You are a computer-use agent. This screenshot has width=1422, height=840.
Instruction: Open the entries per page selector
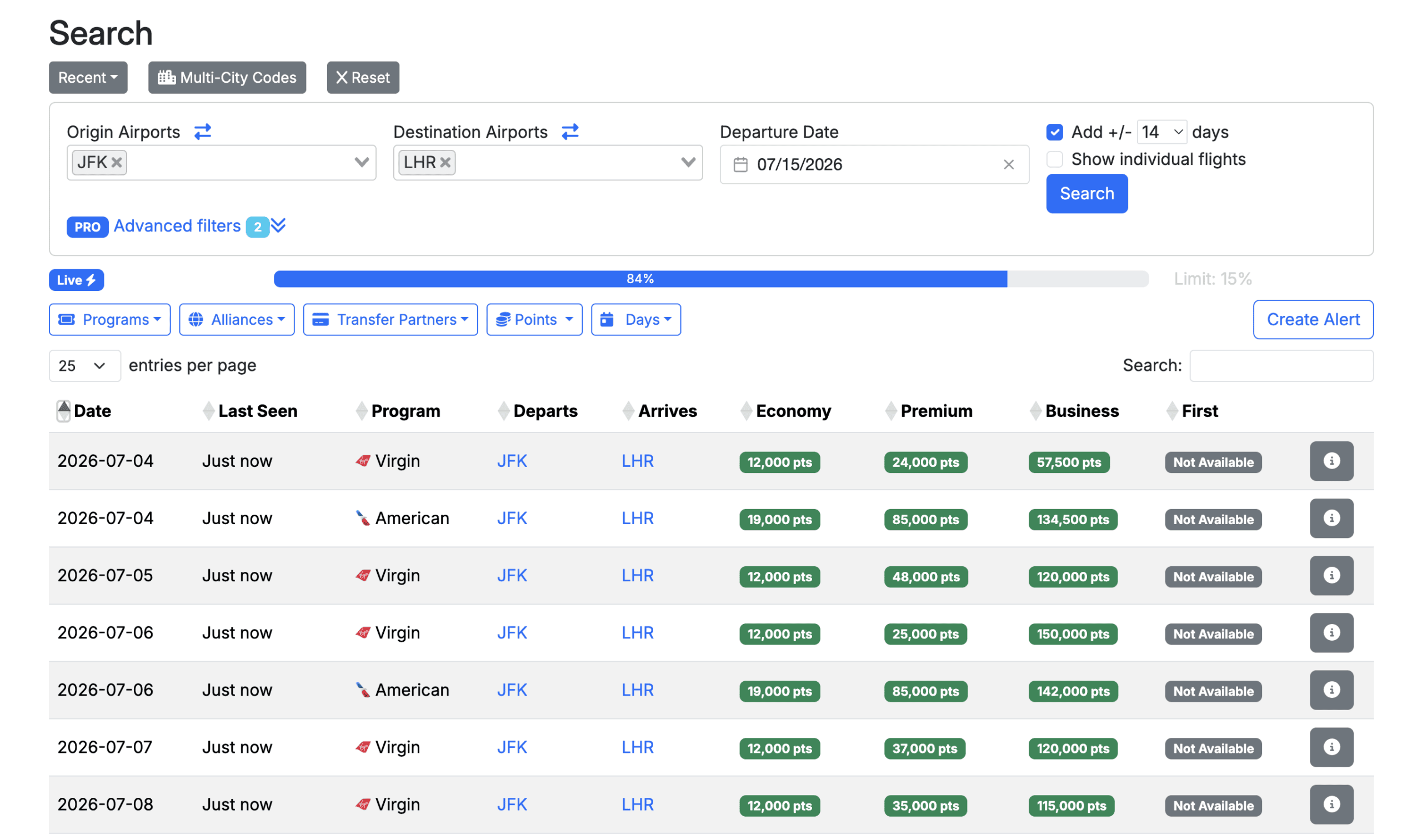pyautogui.click(x=84, y=366)
